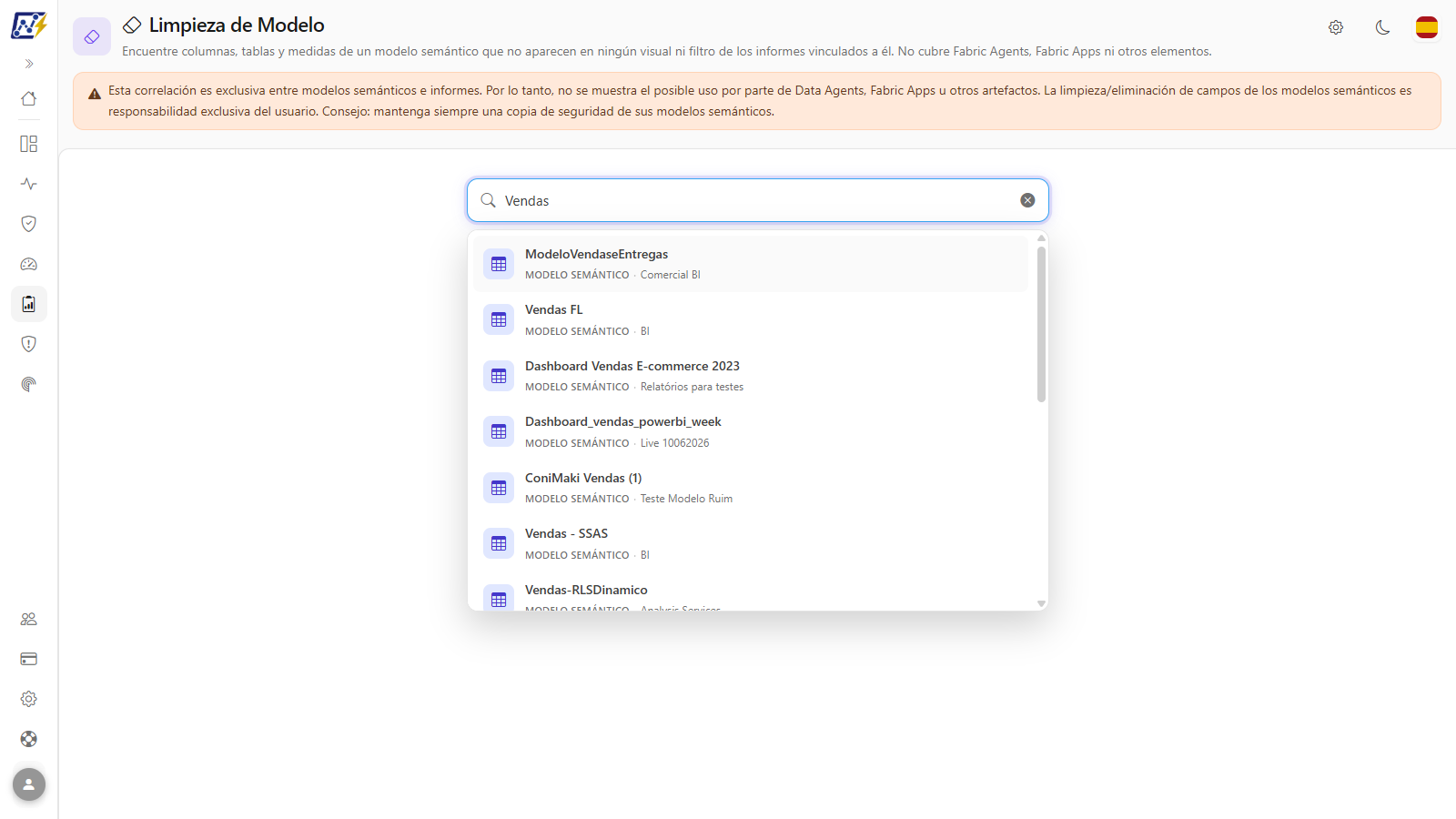Open the lifebuoy support icon
The width and height of the screenshot is (1456, 819).
tap(29, 739)
